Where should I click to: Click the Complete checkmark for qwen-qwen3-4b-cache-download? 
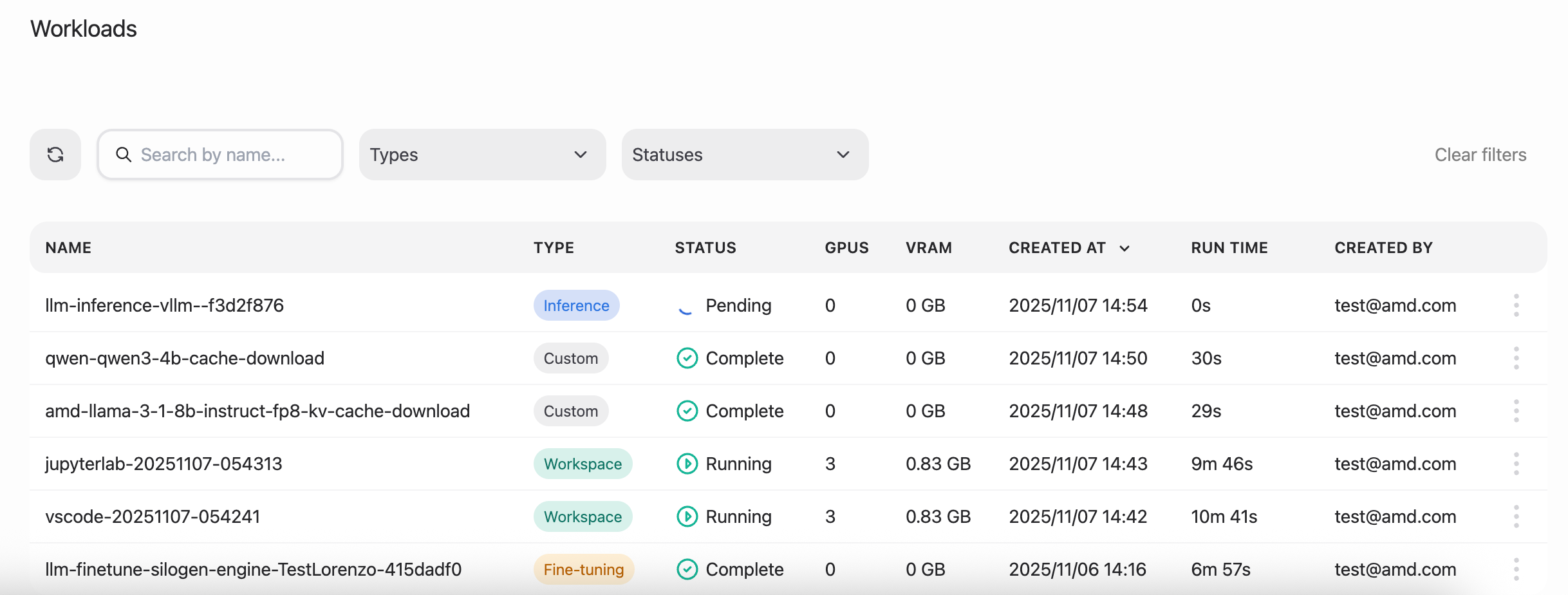point(686,358)
